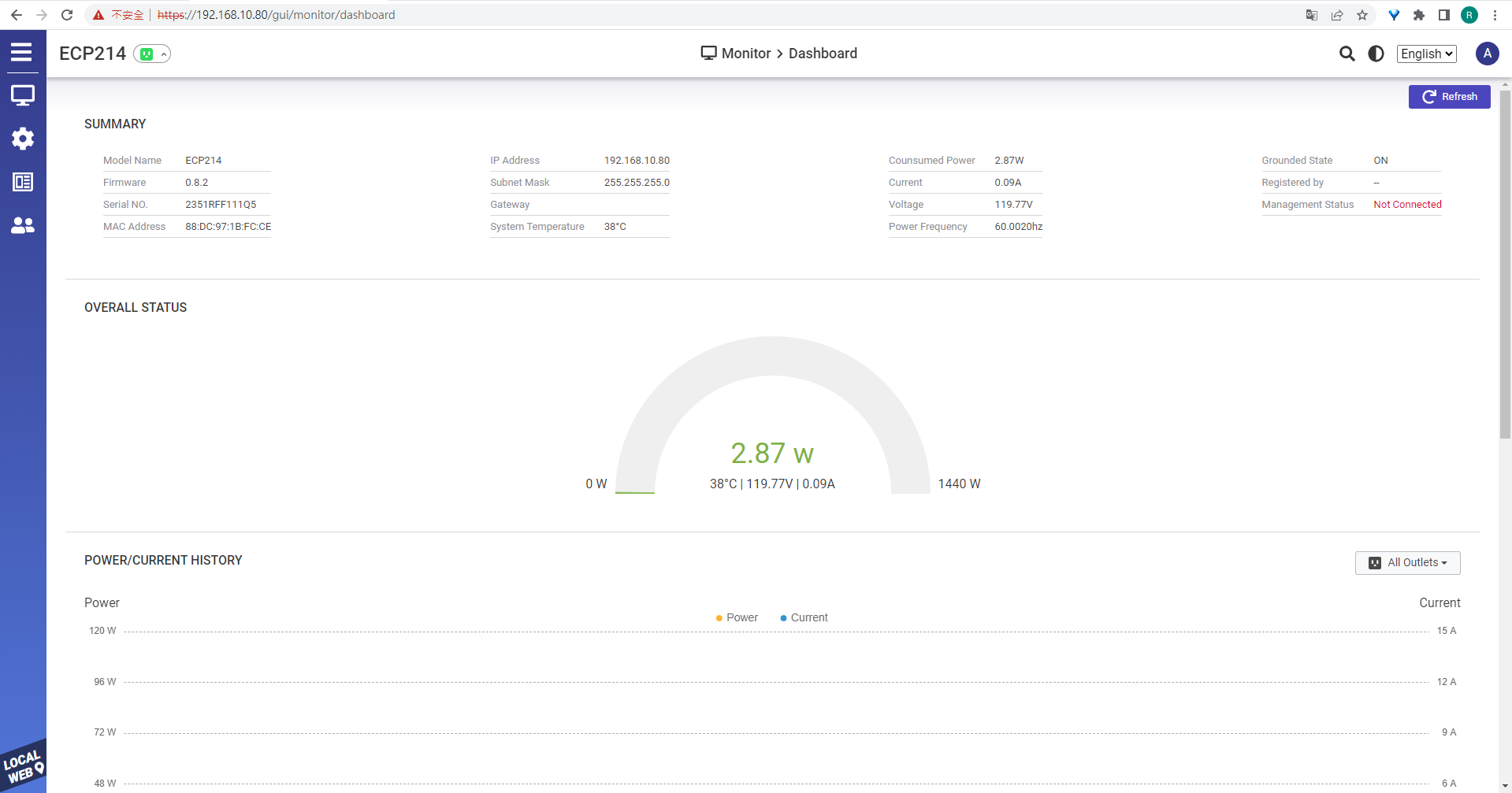Reload the page in the browser
The width and height of the screenshot is (1512, 793).
point(67,15)
